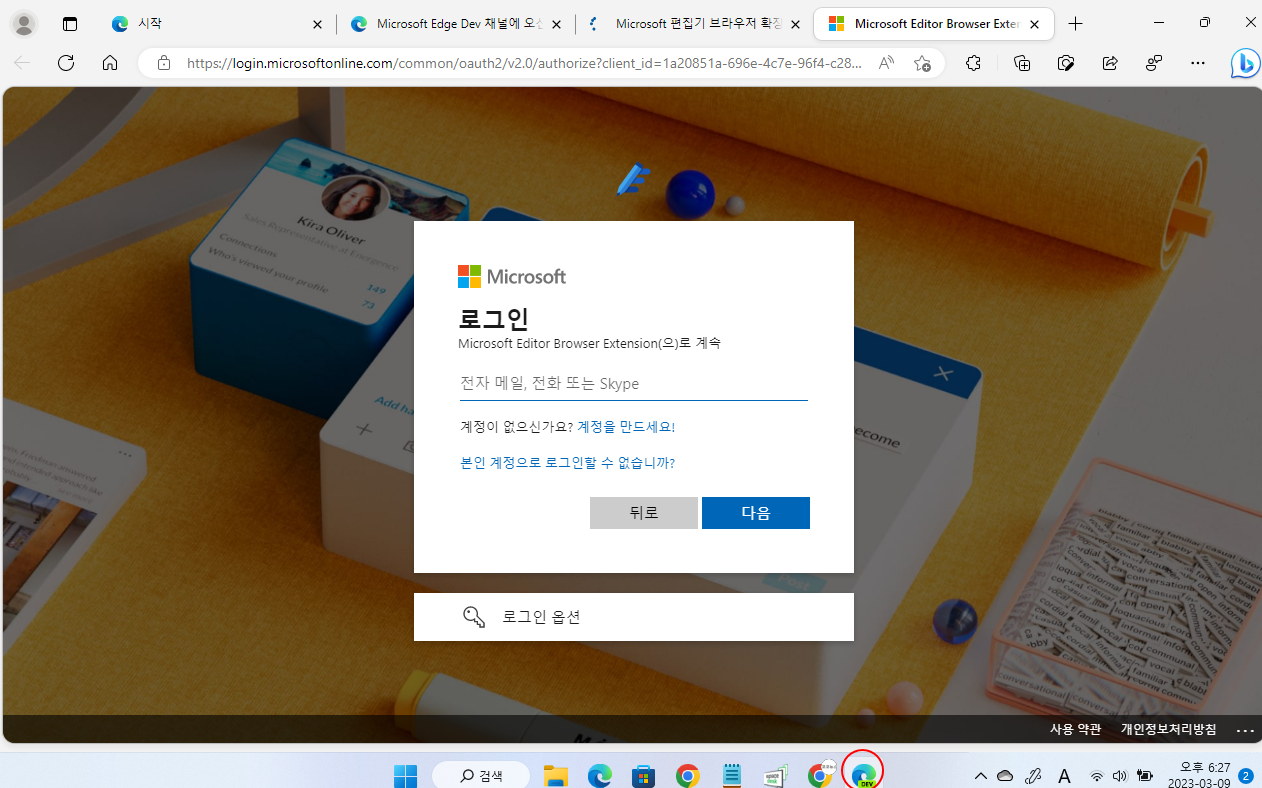Screen dimensions: 1262x788
Task: Click the 계정을 만드세요! link
Action: pyautogui.click(x=626, y=427)
